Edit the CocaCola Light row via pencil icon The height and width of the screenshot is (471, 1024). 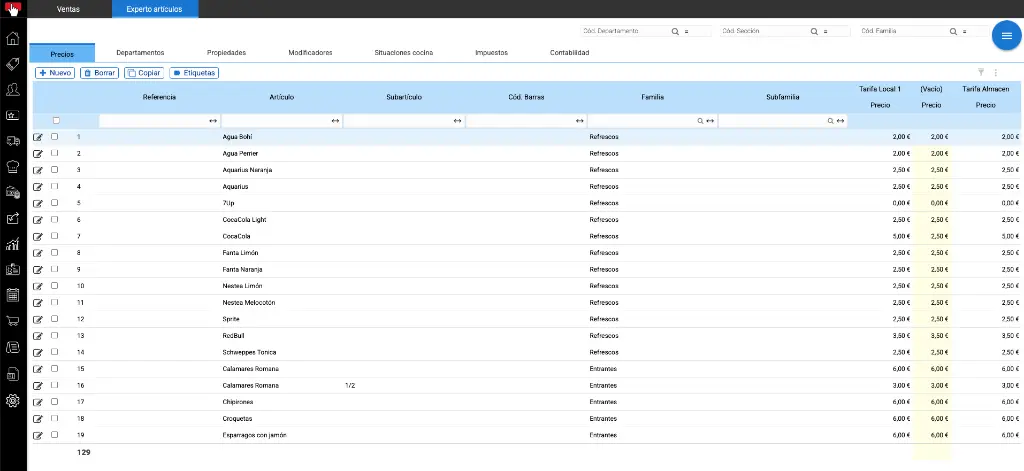point(38,220)
